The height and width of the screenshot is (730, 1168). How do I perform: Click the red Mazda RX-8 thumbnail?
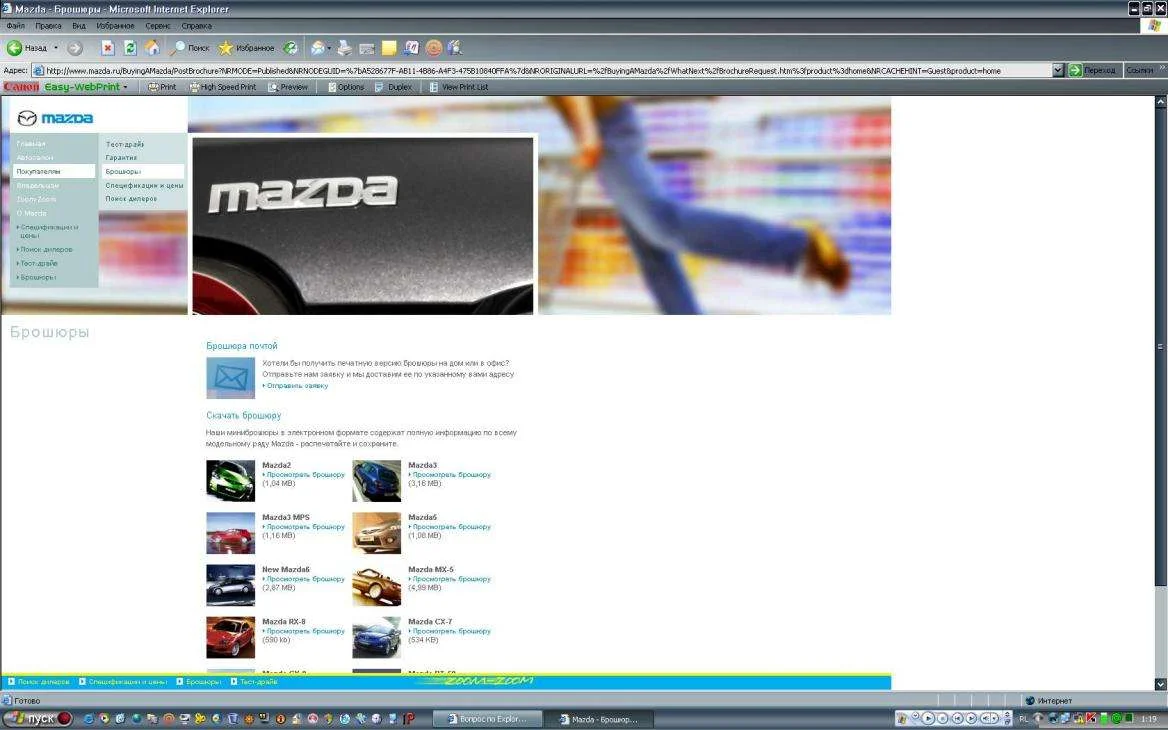(x=231, y=637)
